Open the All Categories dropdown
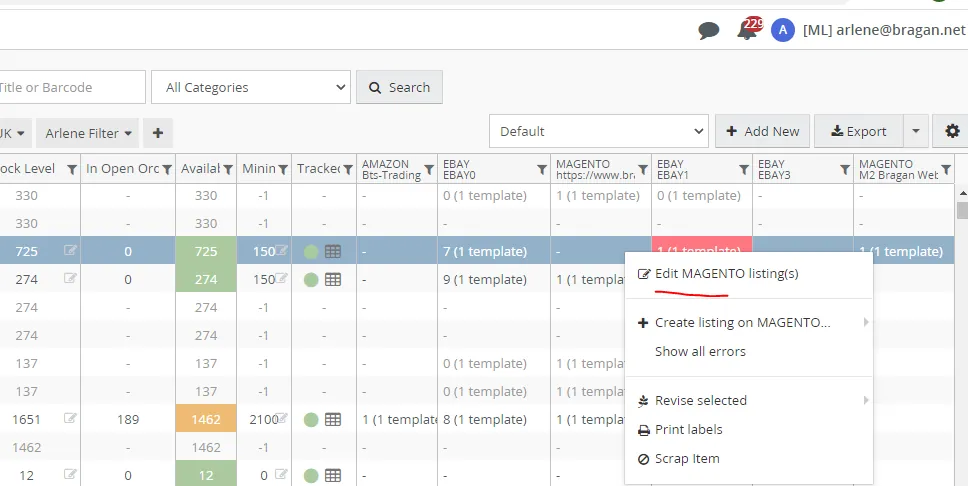This screenshot has height=486, width=968. click(251, 87)
